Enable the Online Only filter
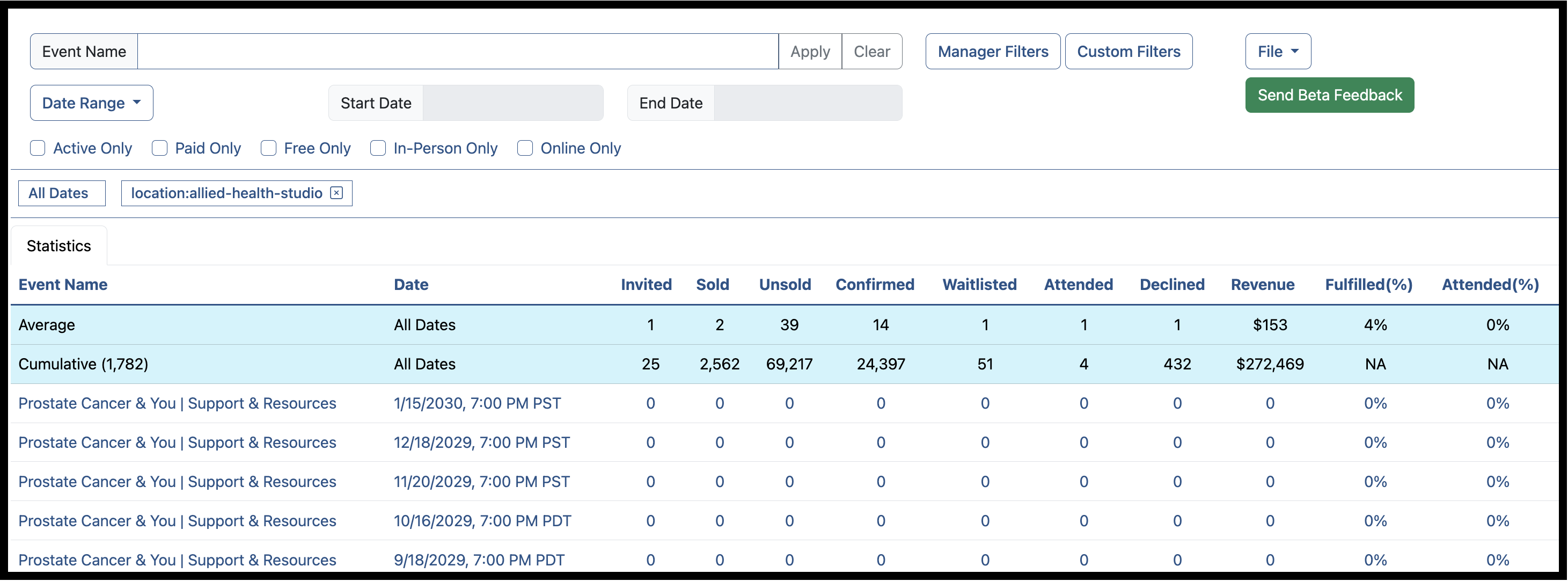 coord(525,149)
